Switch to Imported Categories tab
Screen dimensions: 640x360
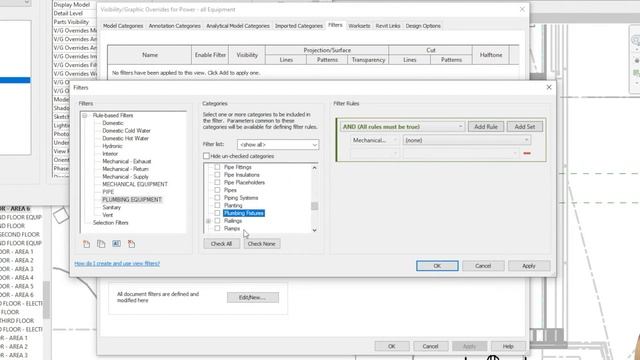299,26
